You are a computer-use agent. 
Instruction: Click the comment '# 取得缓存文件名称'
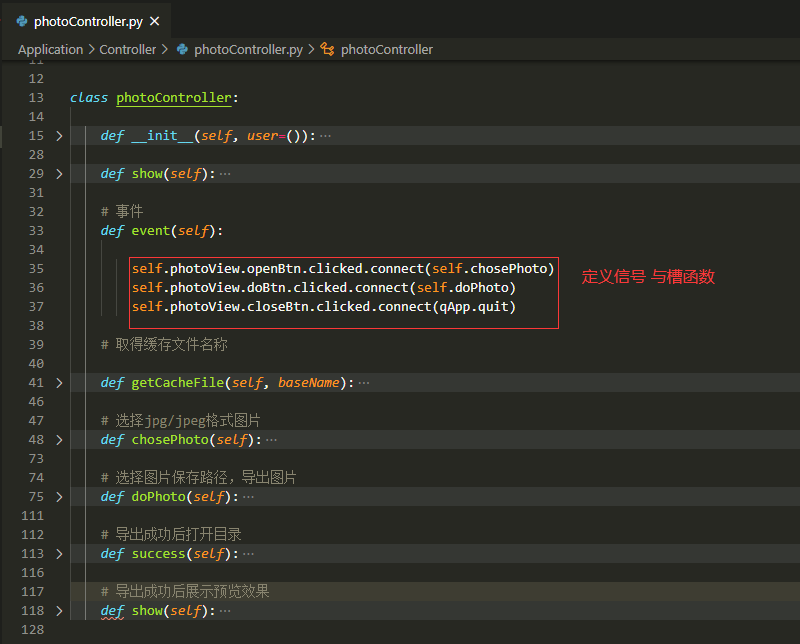(x=164, y=344)
